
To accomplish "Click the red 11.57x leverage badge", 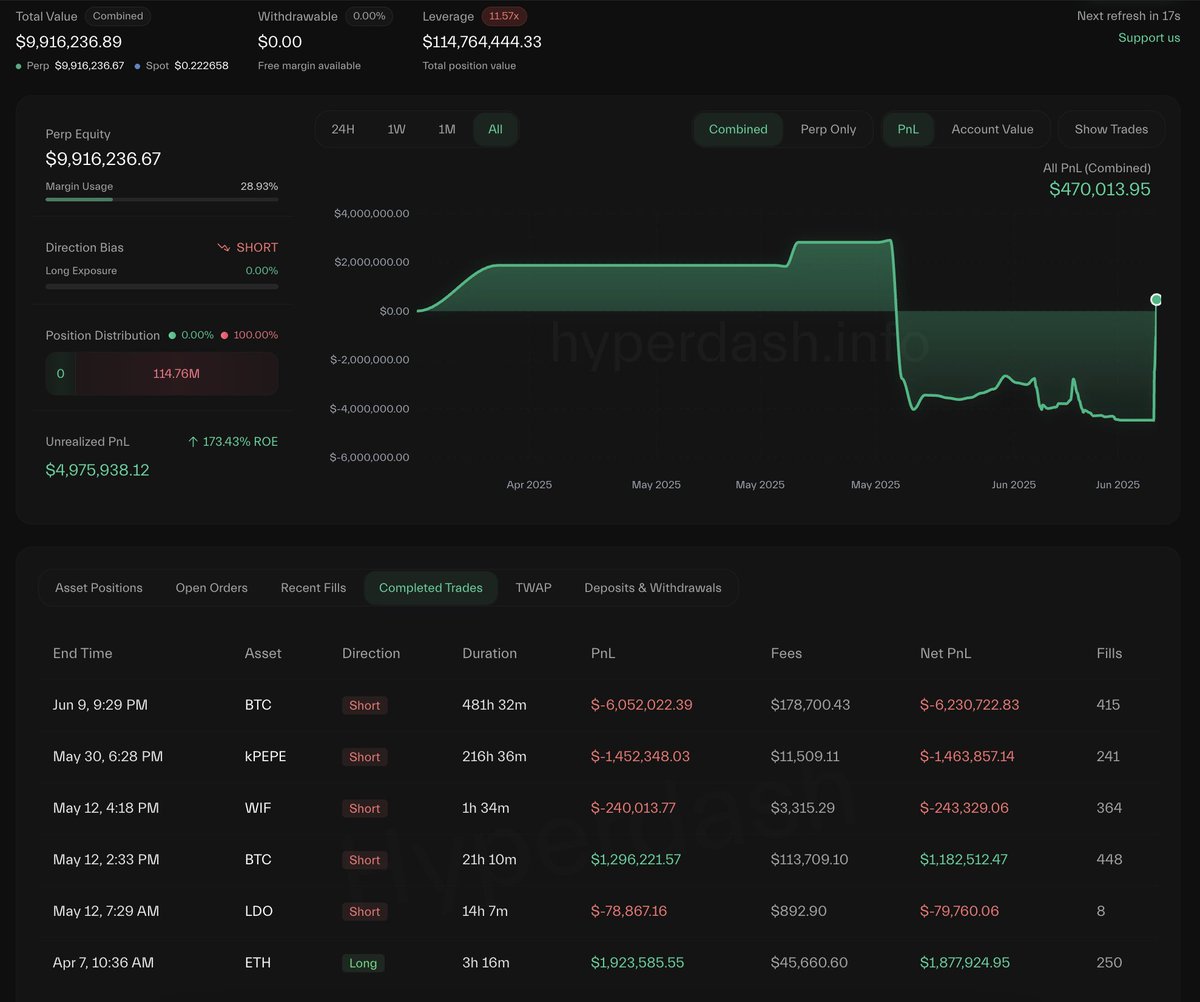I will click(504, 16).
